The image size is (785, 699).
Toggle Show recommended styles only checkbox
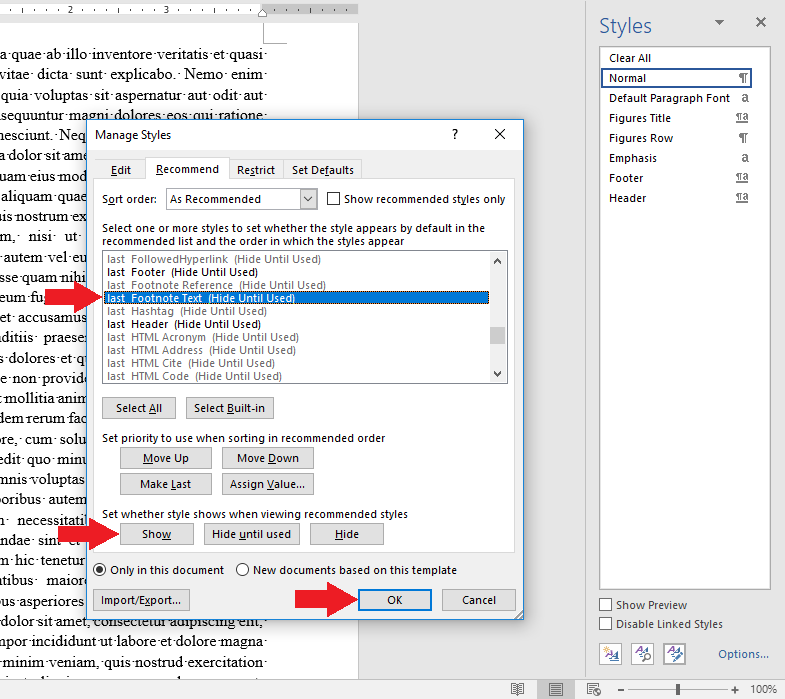coord(333,199)
